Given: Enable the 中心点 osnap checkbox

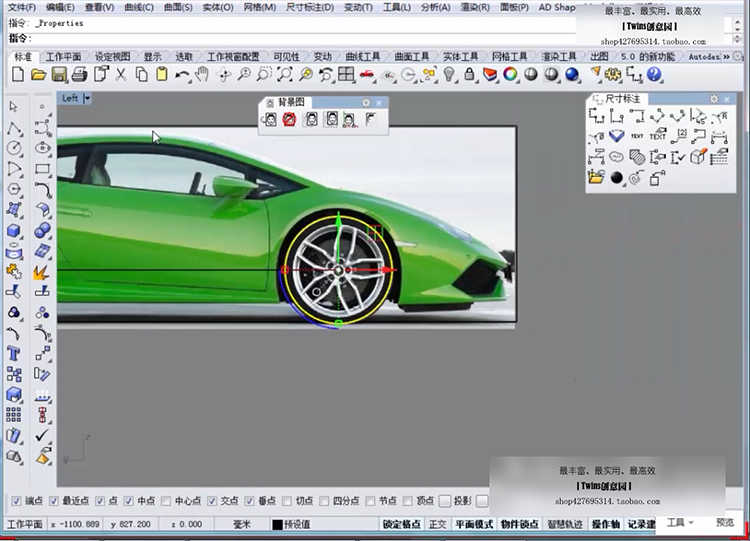Looking at the screenshot, I should pyautogui.click(x=166, y=501).
